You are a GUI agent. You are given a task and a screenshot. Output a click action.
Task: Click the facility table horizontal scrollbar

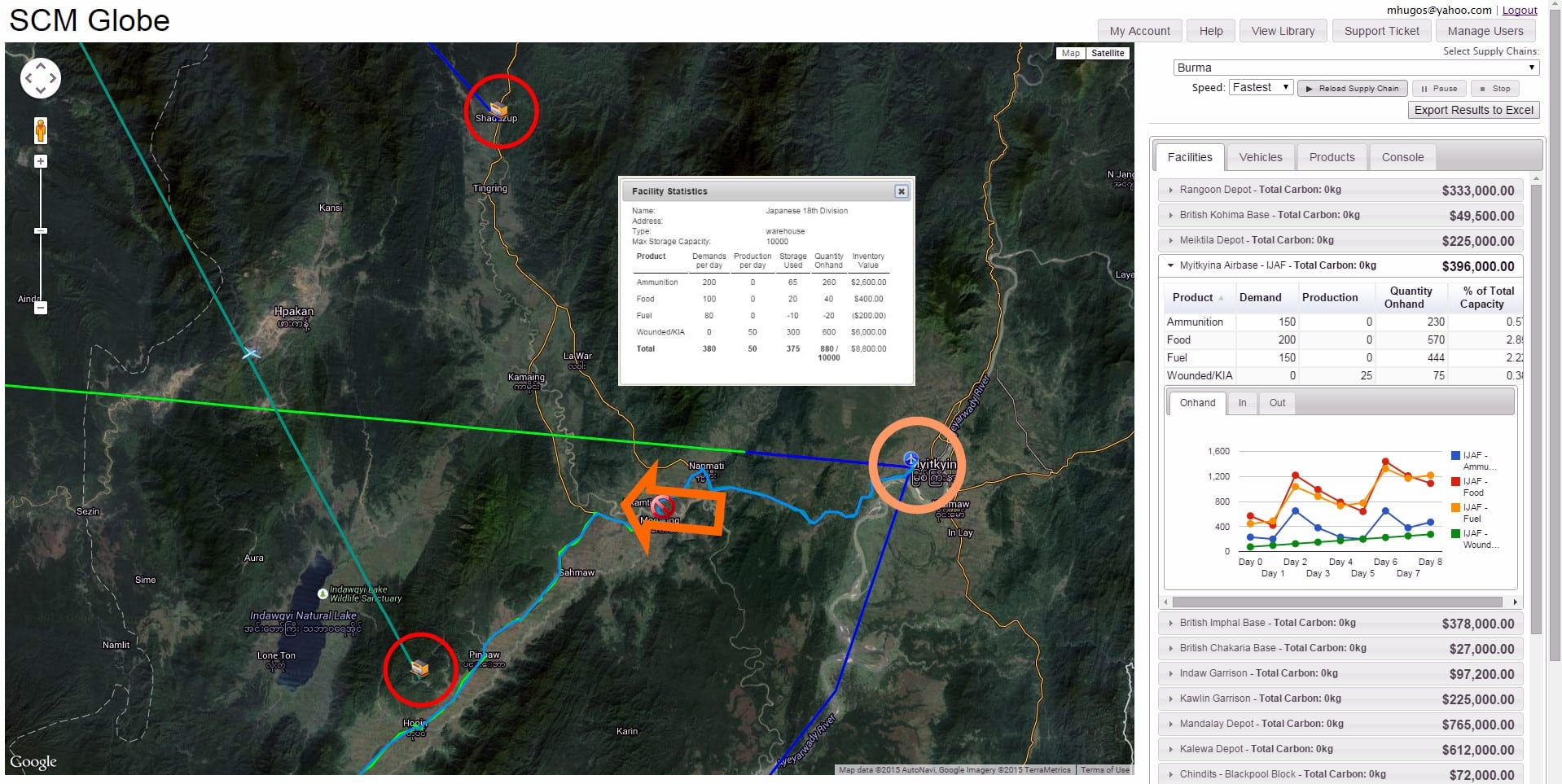coord(1337,602)
